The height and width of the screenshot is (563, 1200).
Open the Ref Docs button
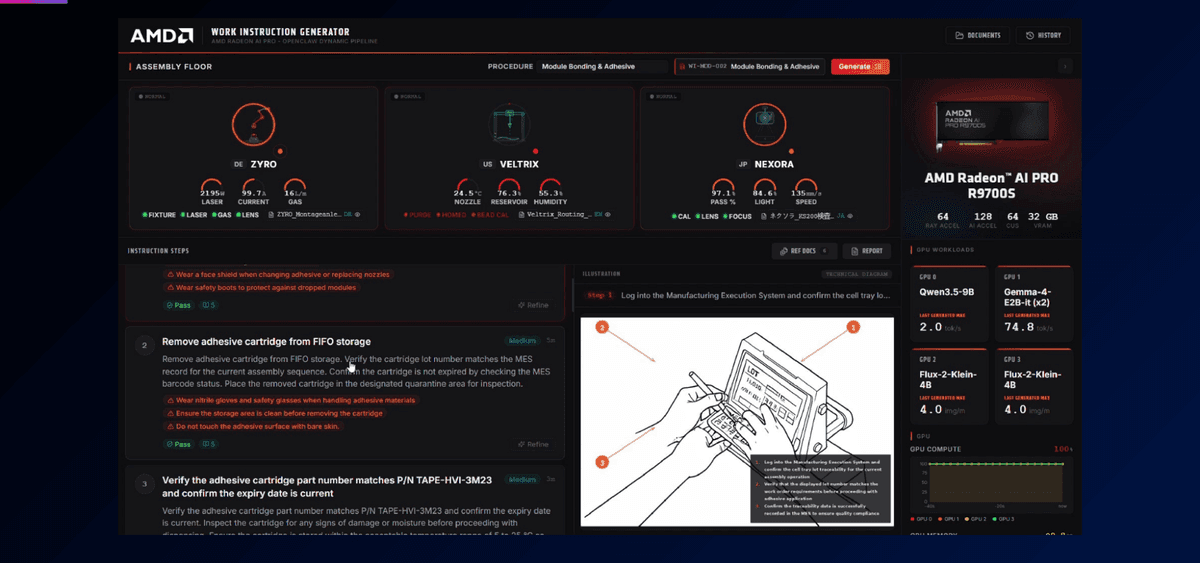click(804, 251)
